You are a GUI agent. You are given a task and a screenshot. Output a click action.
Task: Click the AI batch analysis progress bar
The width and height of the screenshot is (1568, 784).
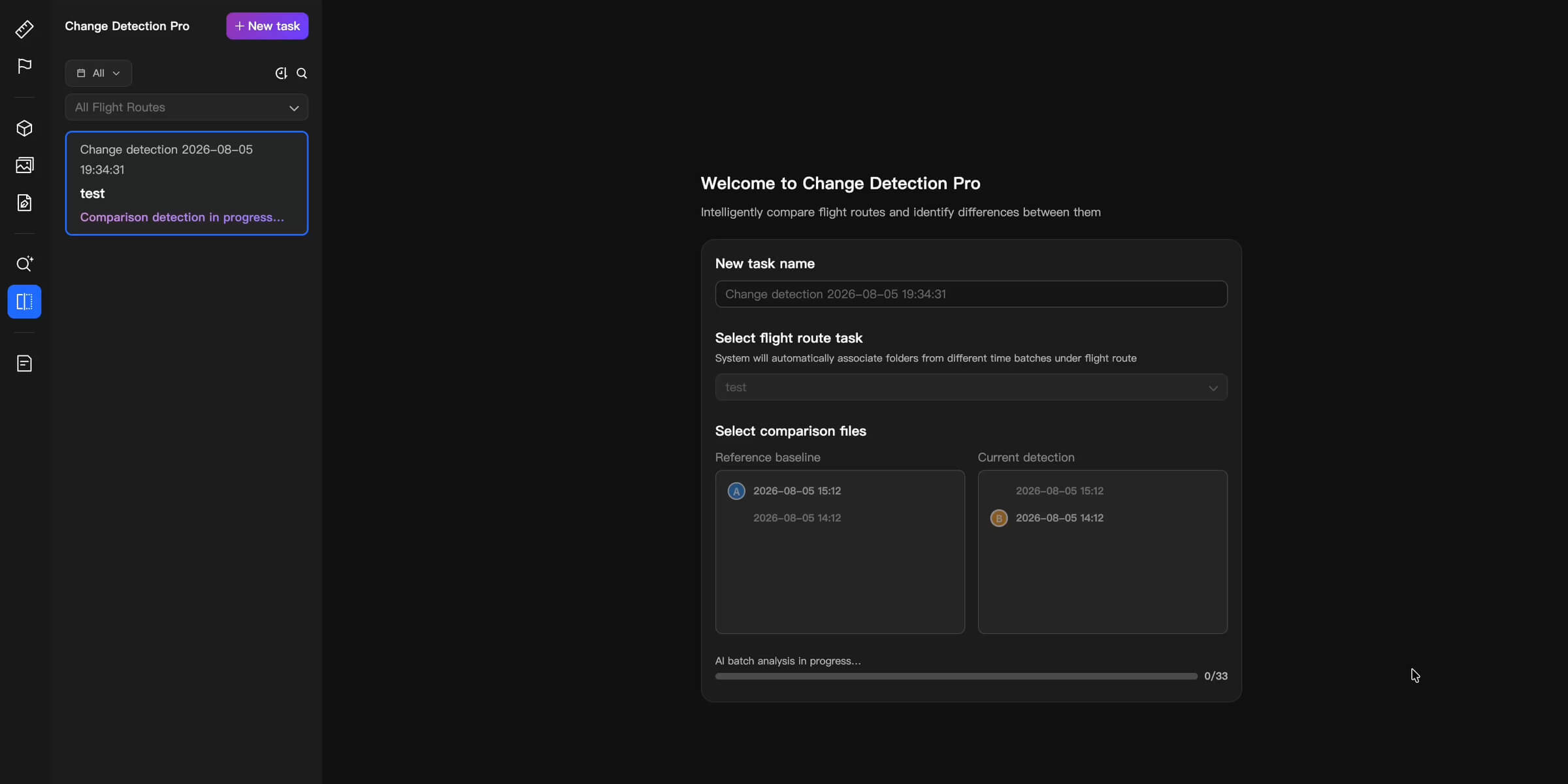956,676
